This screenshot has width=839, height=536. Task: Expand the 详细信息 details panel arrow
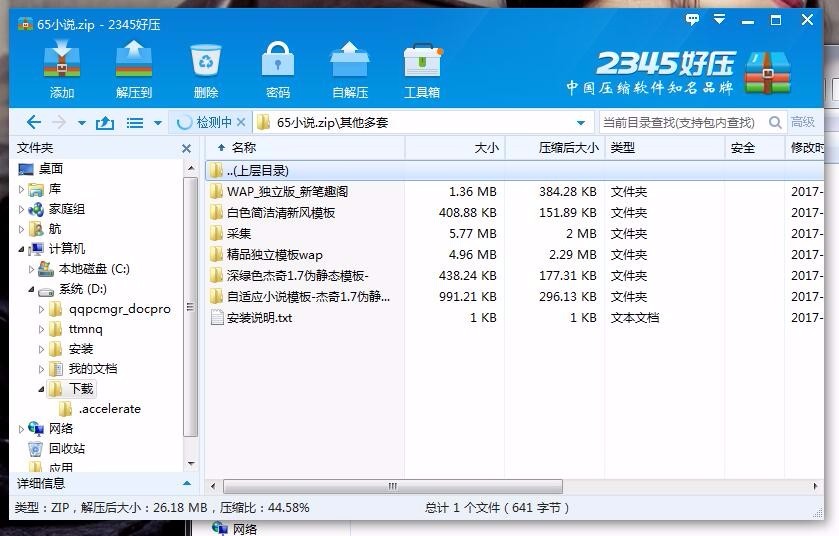coord(187,484)
